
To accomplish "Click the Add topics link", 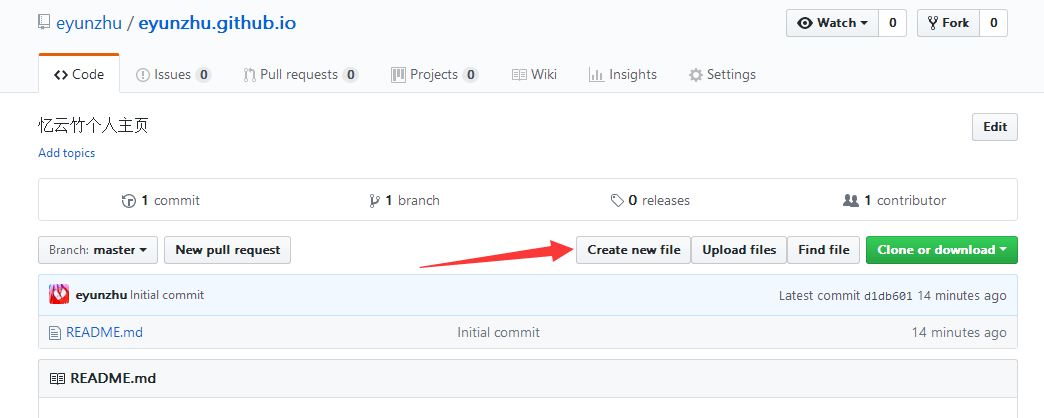I will 67,153.
